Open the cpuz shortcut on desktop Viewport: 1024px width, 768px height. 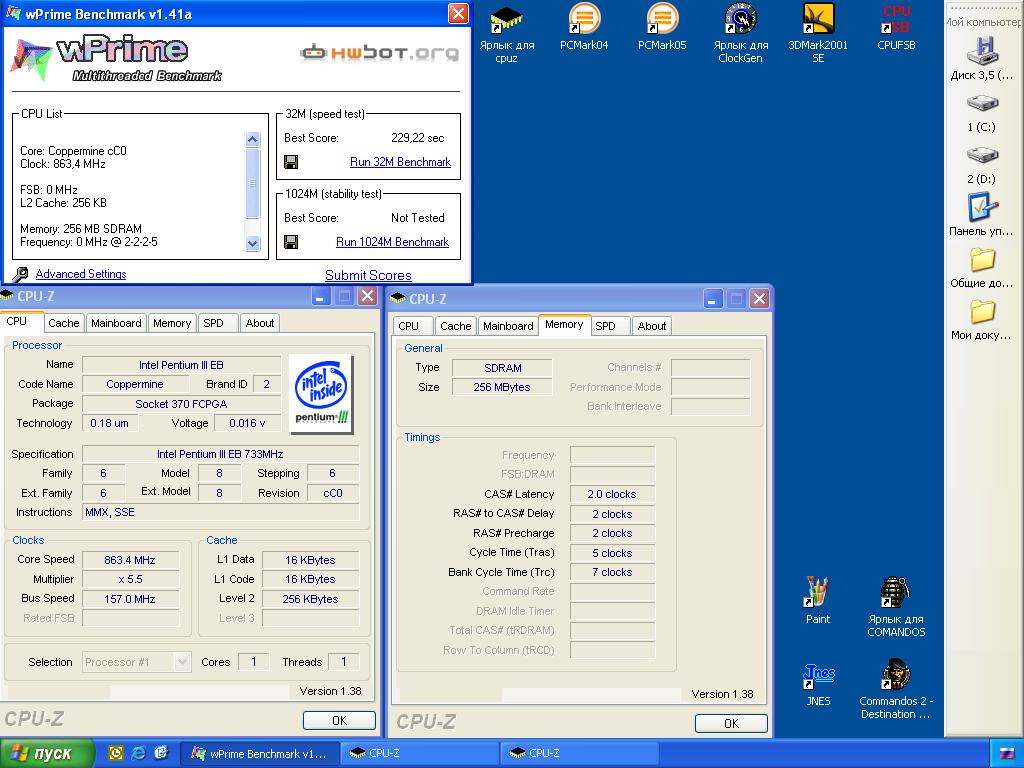click(507, 34)
